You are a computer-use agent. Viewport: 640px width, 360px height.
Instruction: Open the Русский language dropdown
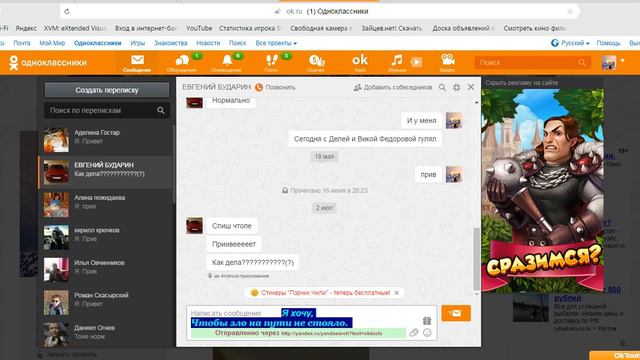tap(570, 43)
